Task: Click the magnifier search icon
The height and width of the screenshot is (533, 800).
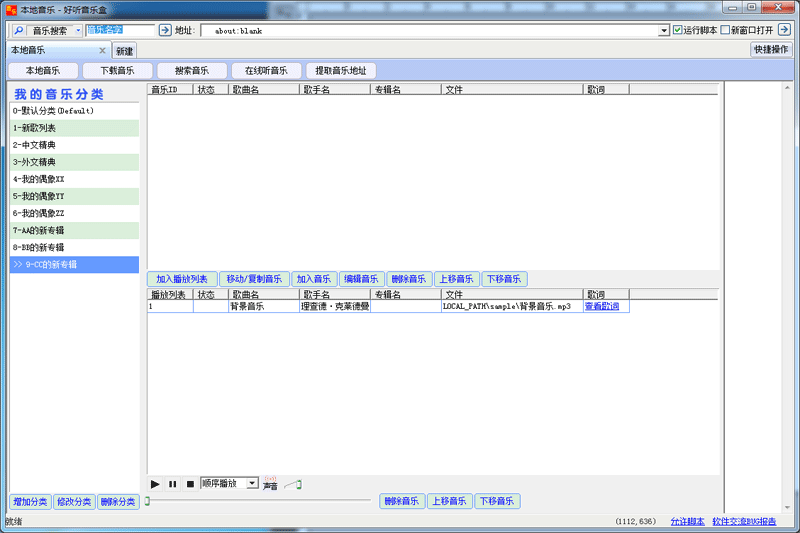Action: point(18,31)
